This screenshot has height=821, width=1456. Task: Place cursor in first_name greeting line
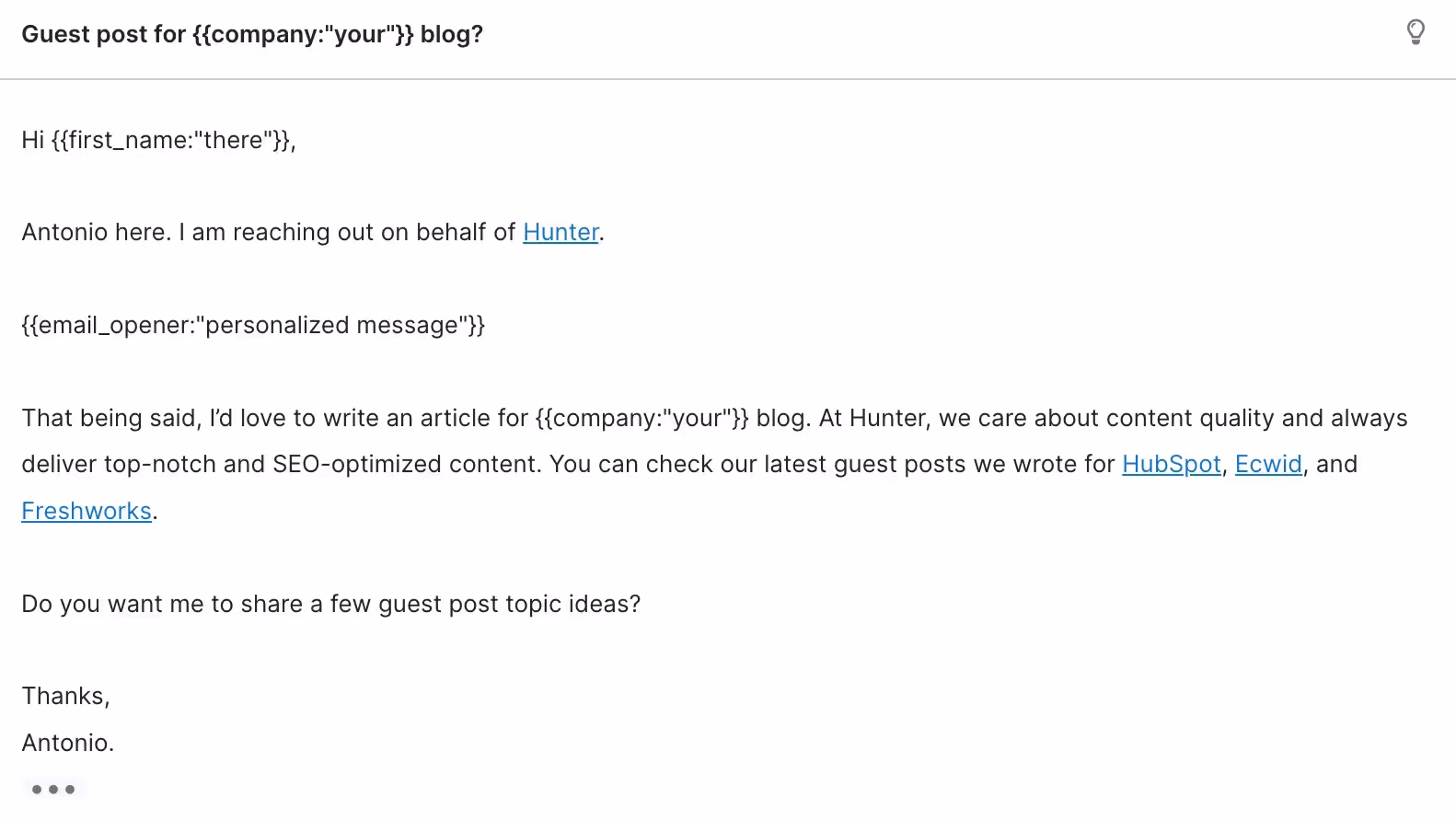coord(158,140)
